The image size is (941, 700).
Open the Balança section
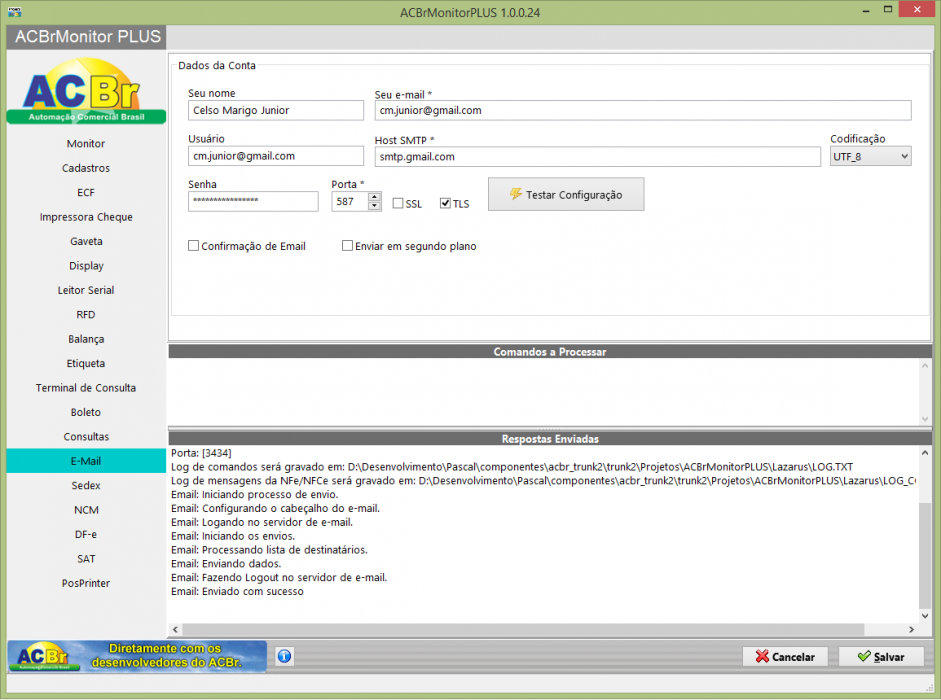(x=86, y=339)
